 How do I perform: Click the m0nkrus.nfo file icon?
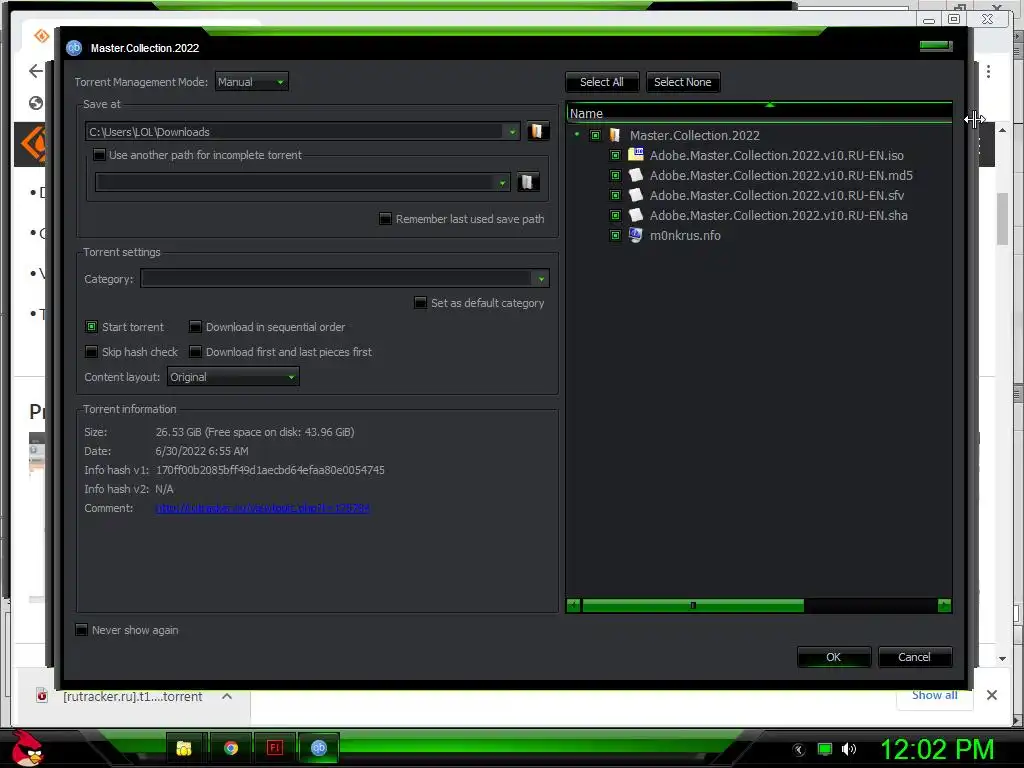click(x=635, y=235)
